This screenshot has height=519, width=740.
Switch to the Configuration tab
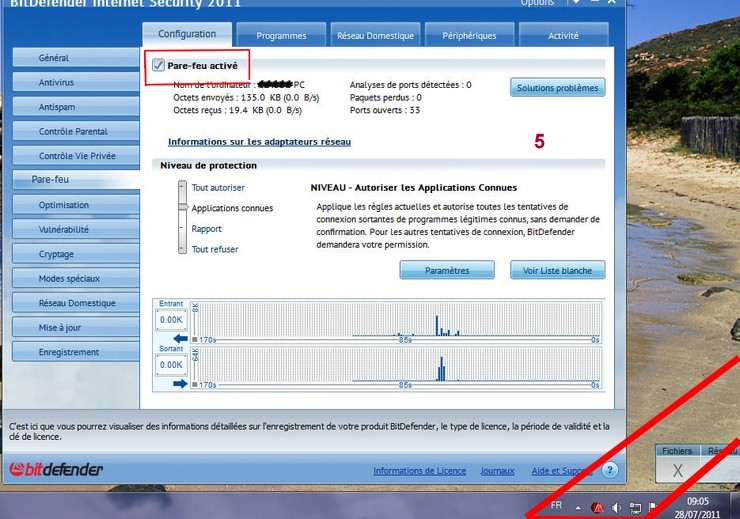[187, 34]
